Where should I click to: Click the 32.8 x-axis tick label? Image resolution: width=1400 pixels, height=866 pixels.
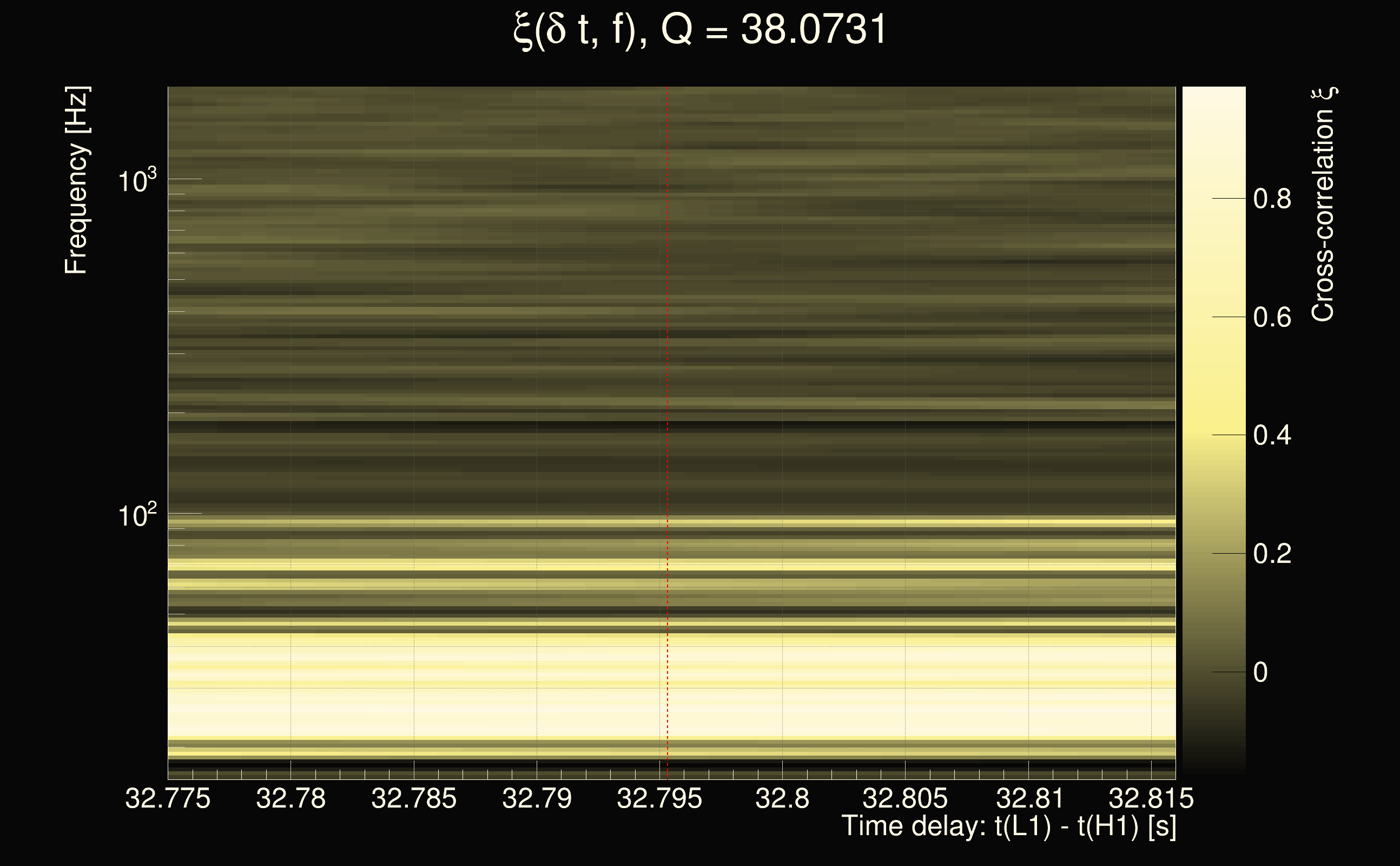pyautogui.click(x=782, y=798)
